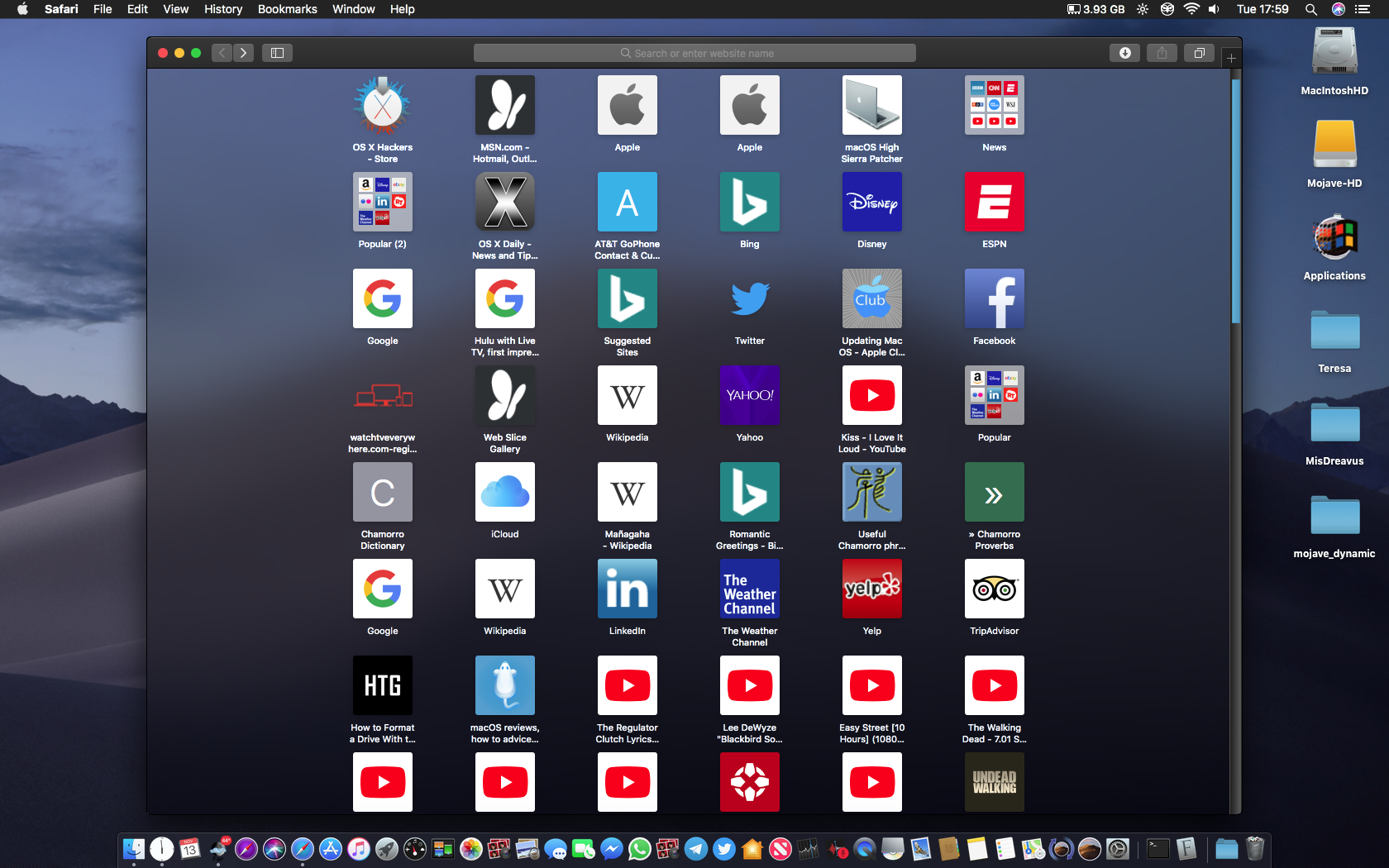Open the watchtveverywhere.com favorite

click(383, 395)
